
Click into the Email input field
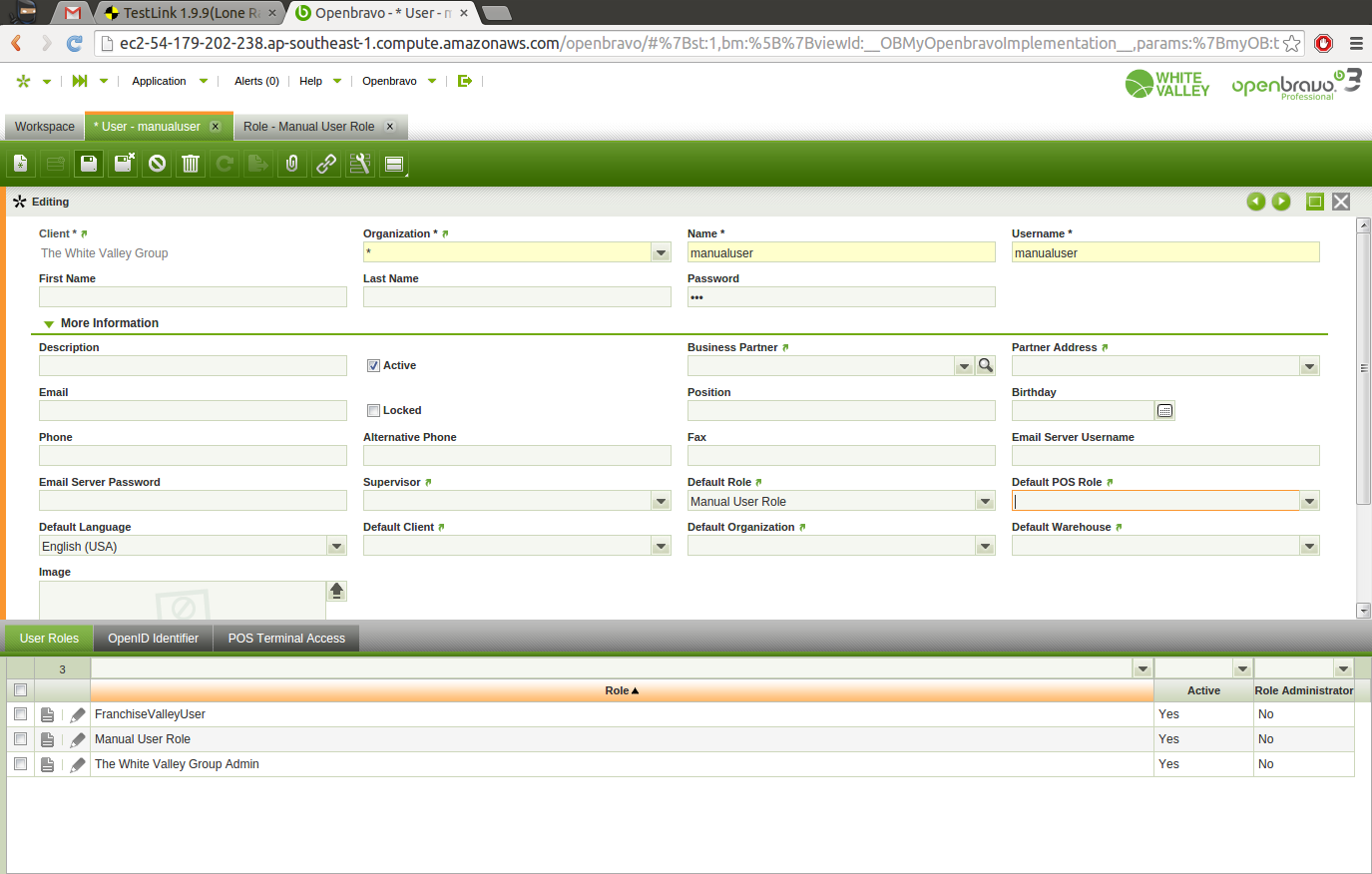(x=193, y=411)
